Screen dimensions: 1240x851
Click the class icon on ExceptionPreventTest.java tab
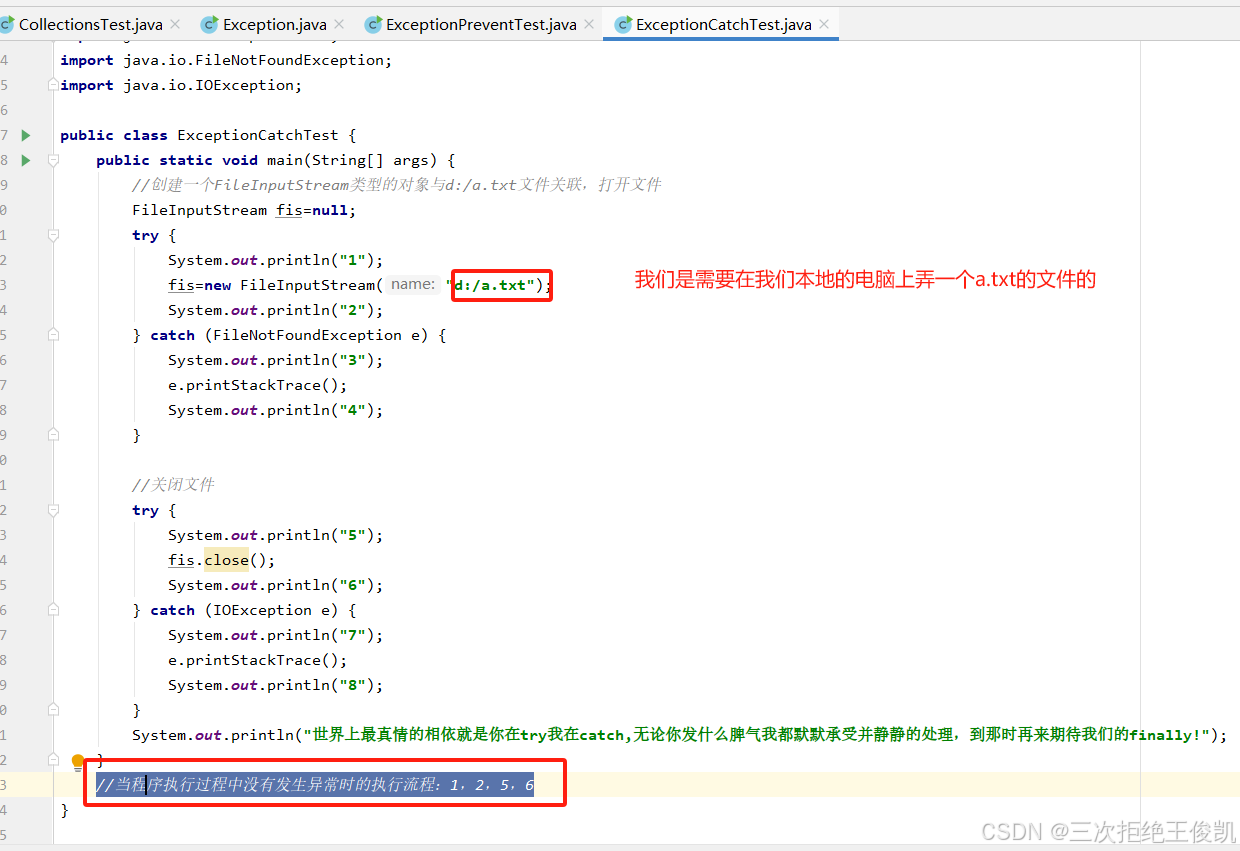pyautogui.click(x=371, y=23)
